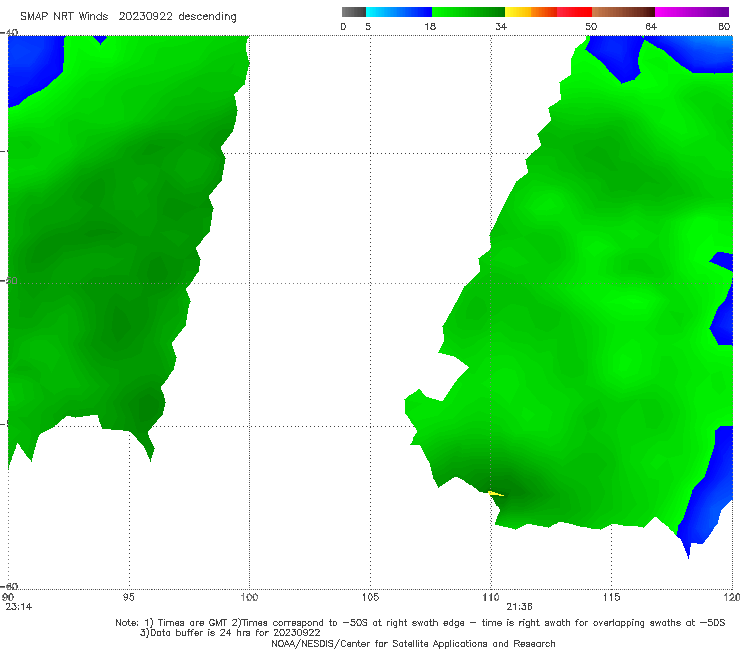Click the blue low-wind patch in the top-left corner

pyautogui.click(x=33, y=66)
